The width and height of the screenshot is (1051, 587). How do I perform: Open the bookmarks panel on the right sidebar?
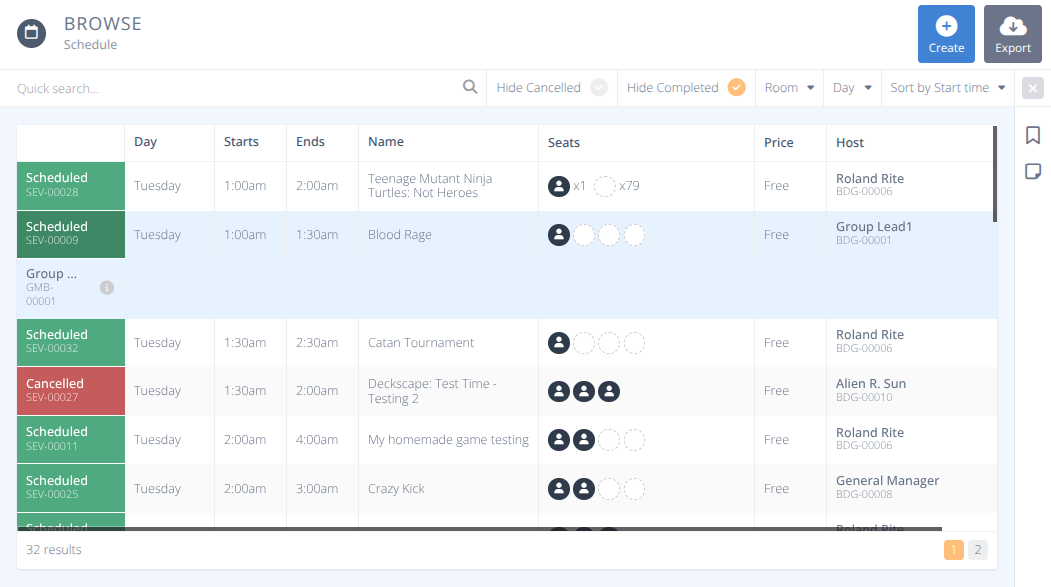(1033, 135)
